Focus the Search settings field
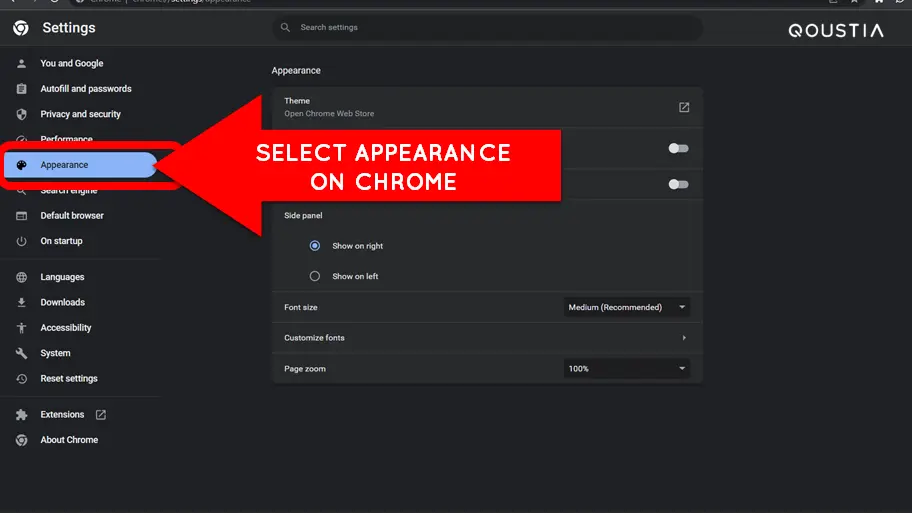912x513 pixels. [487, 27]
